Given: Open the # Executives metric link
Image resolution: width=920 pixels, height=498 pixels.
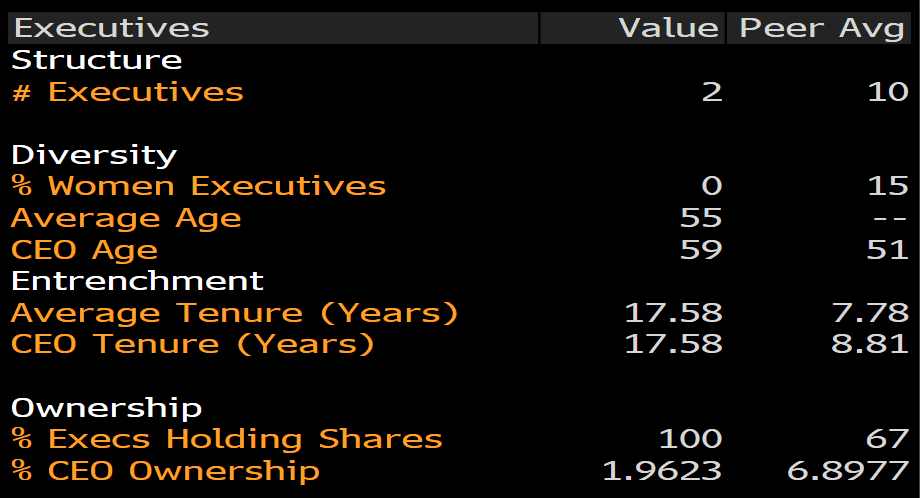Looking at the screenshot, I should click(127, 92).
